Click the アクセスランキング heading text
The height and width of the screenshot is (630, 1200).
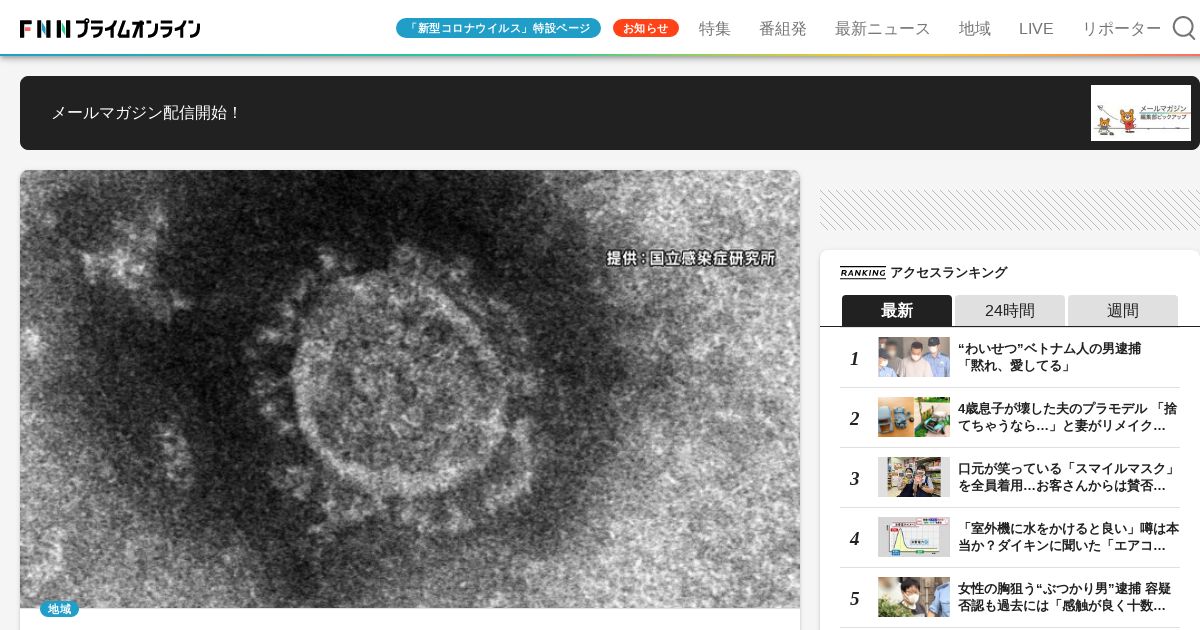tap(948, 272)
